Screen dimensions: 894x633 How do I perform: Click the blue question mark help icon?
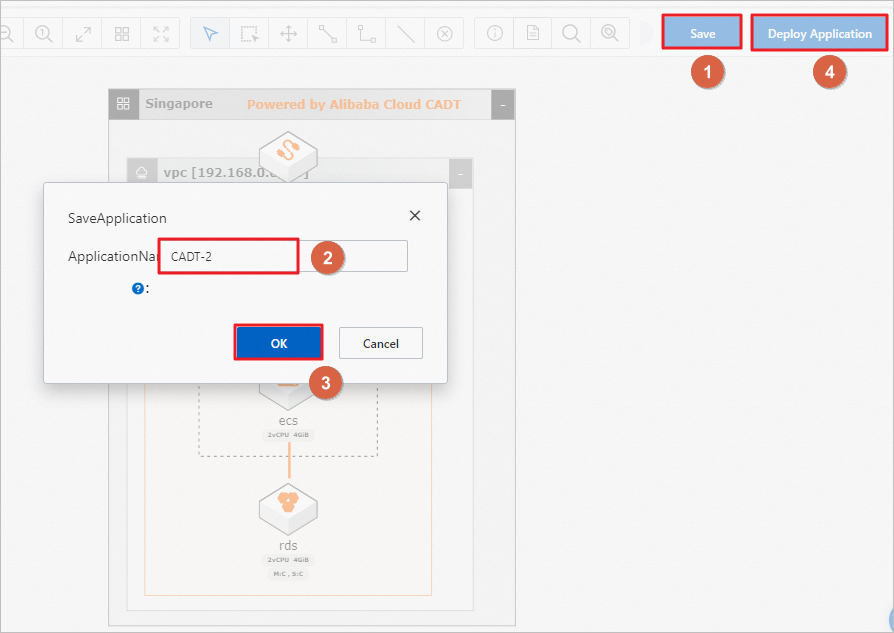(x=137, y=289)
